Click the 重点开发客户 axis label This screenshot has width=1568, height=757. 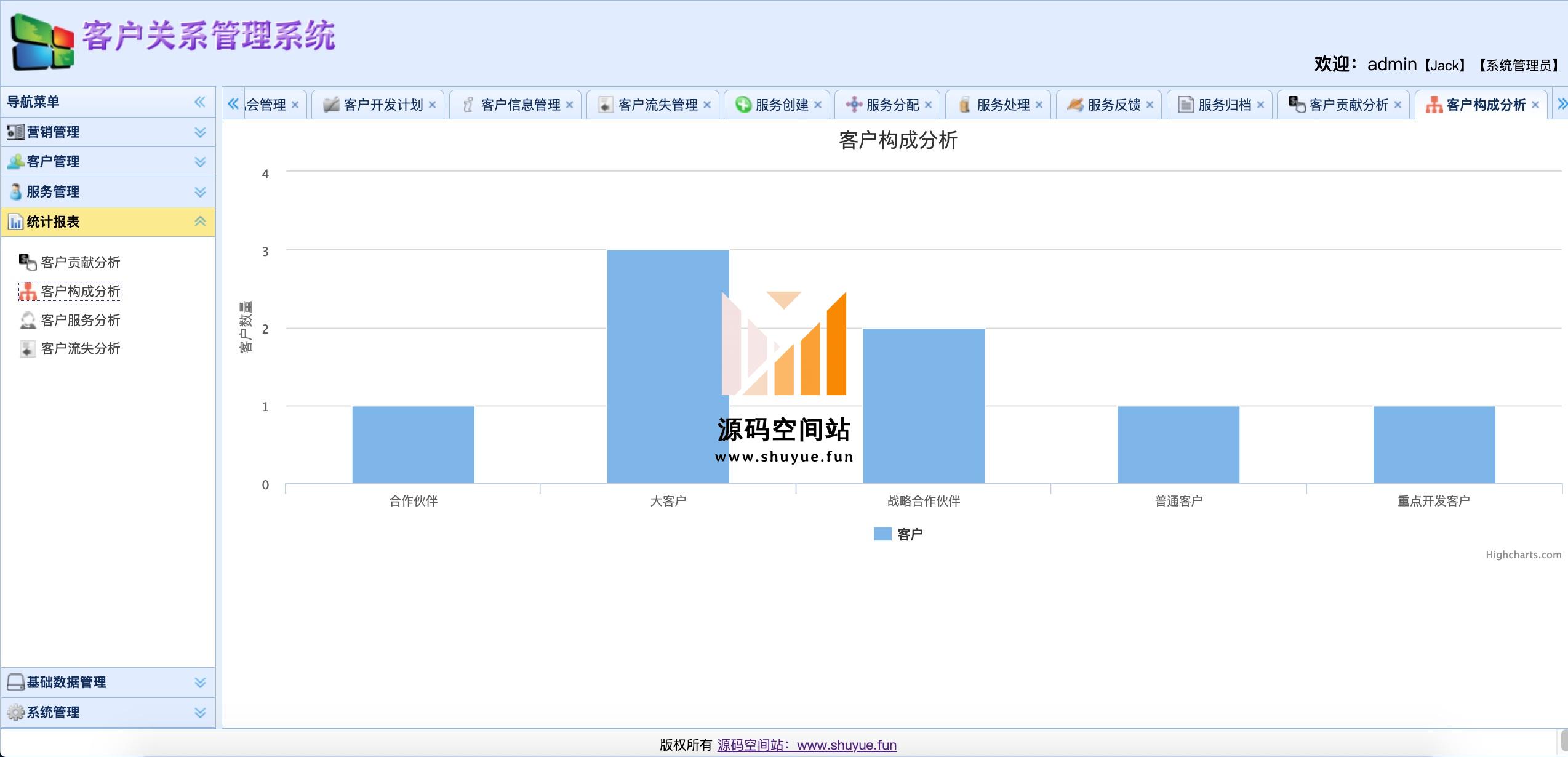[1434, 501]
